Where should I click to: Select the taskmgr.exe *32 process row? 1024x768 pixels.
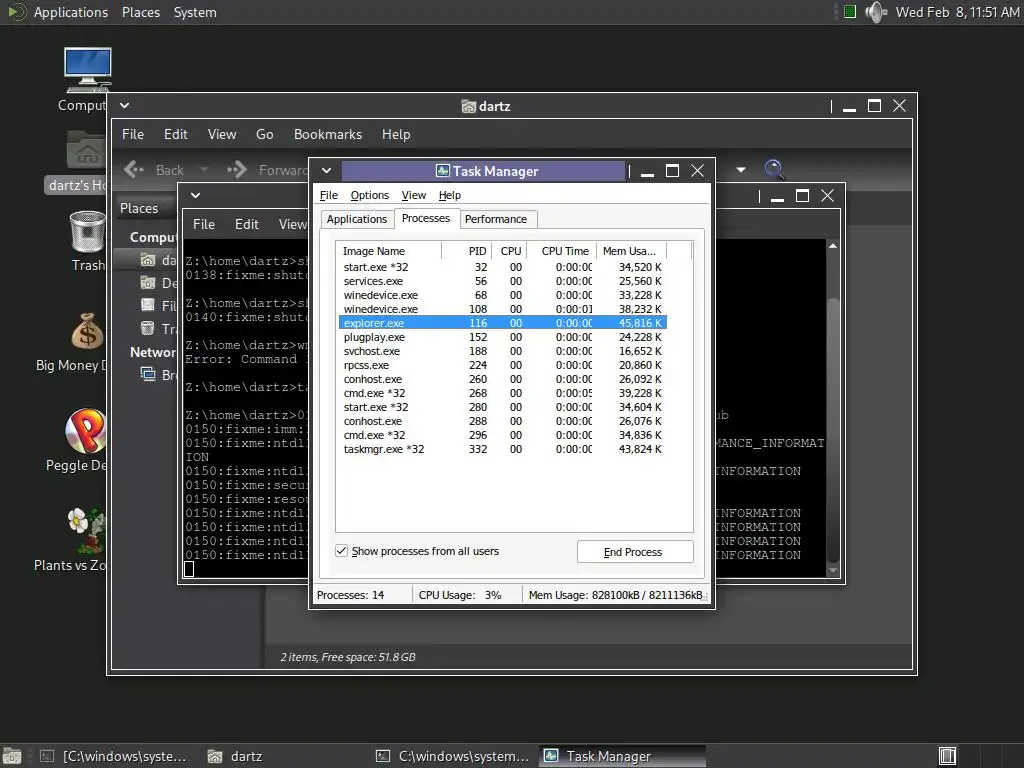(502, 449)
